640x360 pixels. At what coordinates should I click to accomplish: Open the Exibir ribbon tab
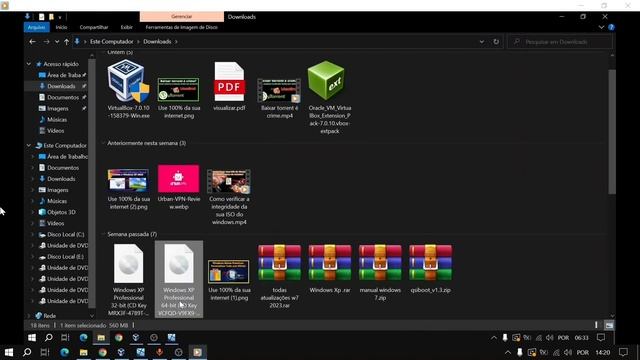[x=127, y=27]
